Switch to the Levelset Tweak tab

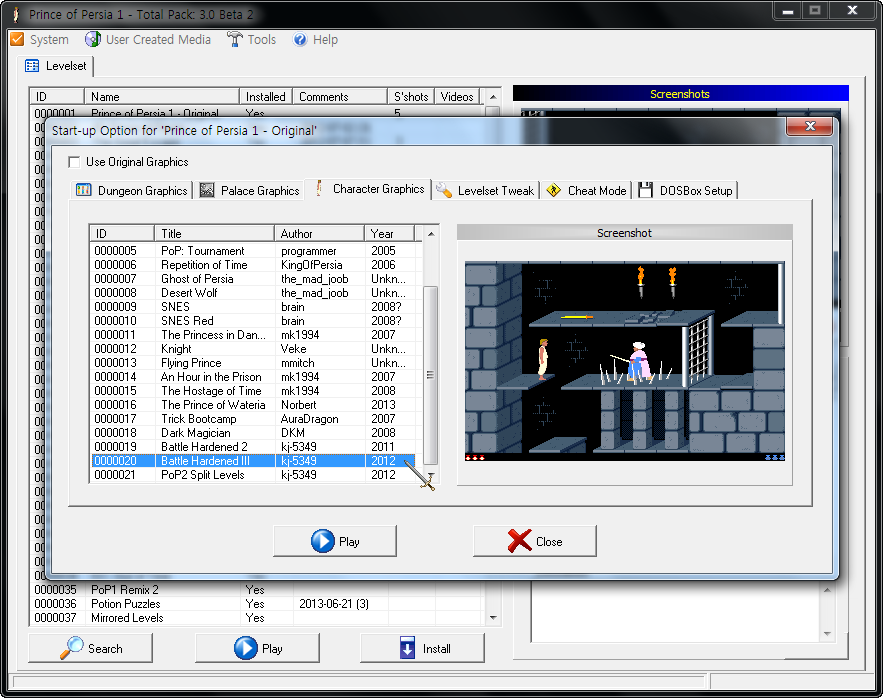[x=485, y=190]
